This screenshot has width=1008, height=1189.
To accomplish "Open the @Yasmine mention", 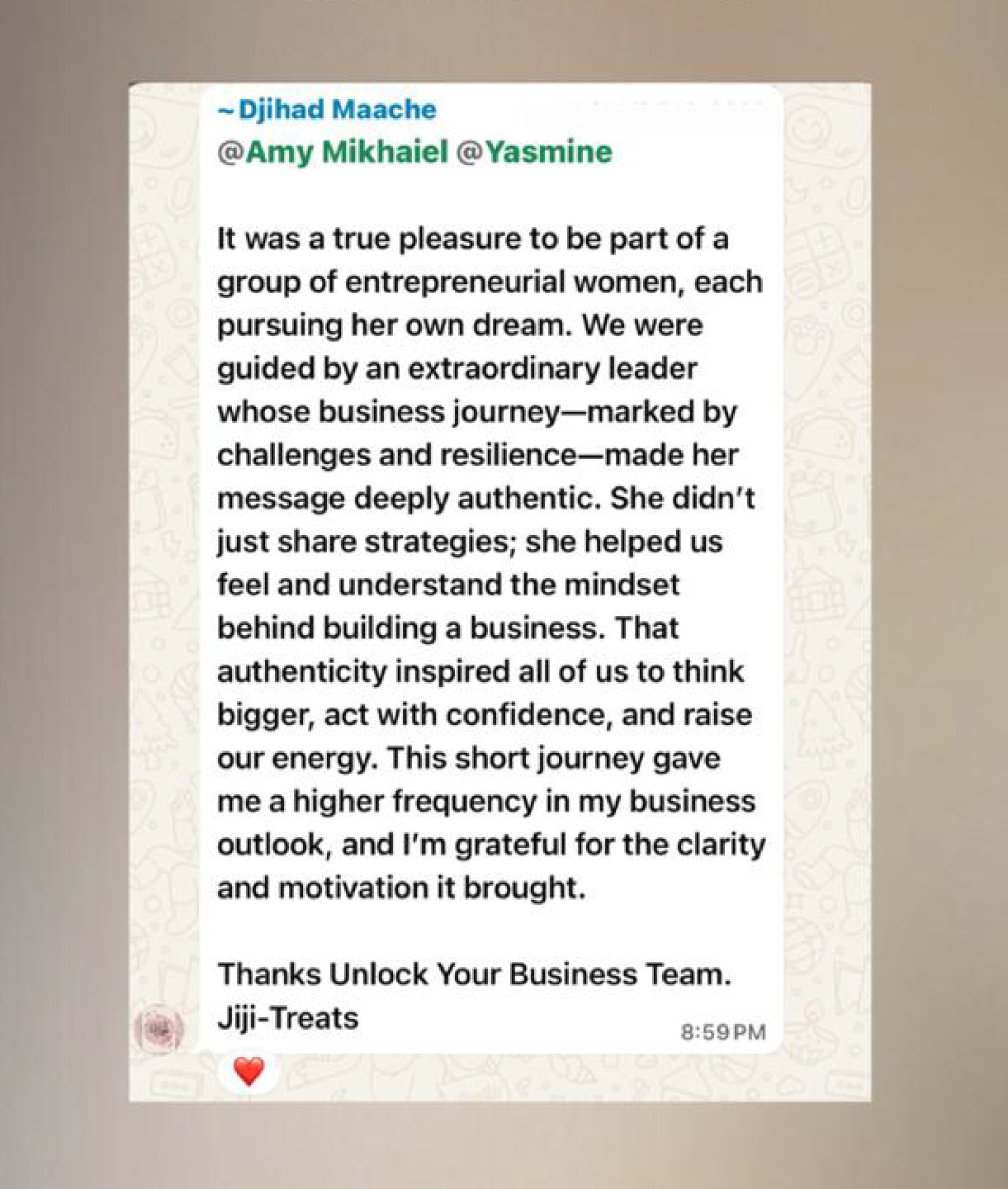I will point(534,152).
